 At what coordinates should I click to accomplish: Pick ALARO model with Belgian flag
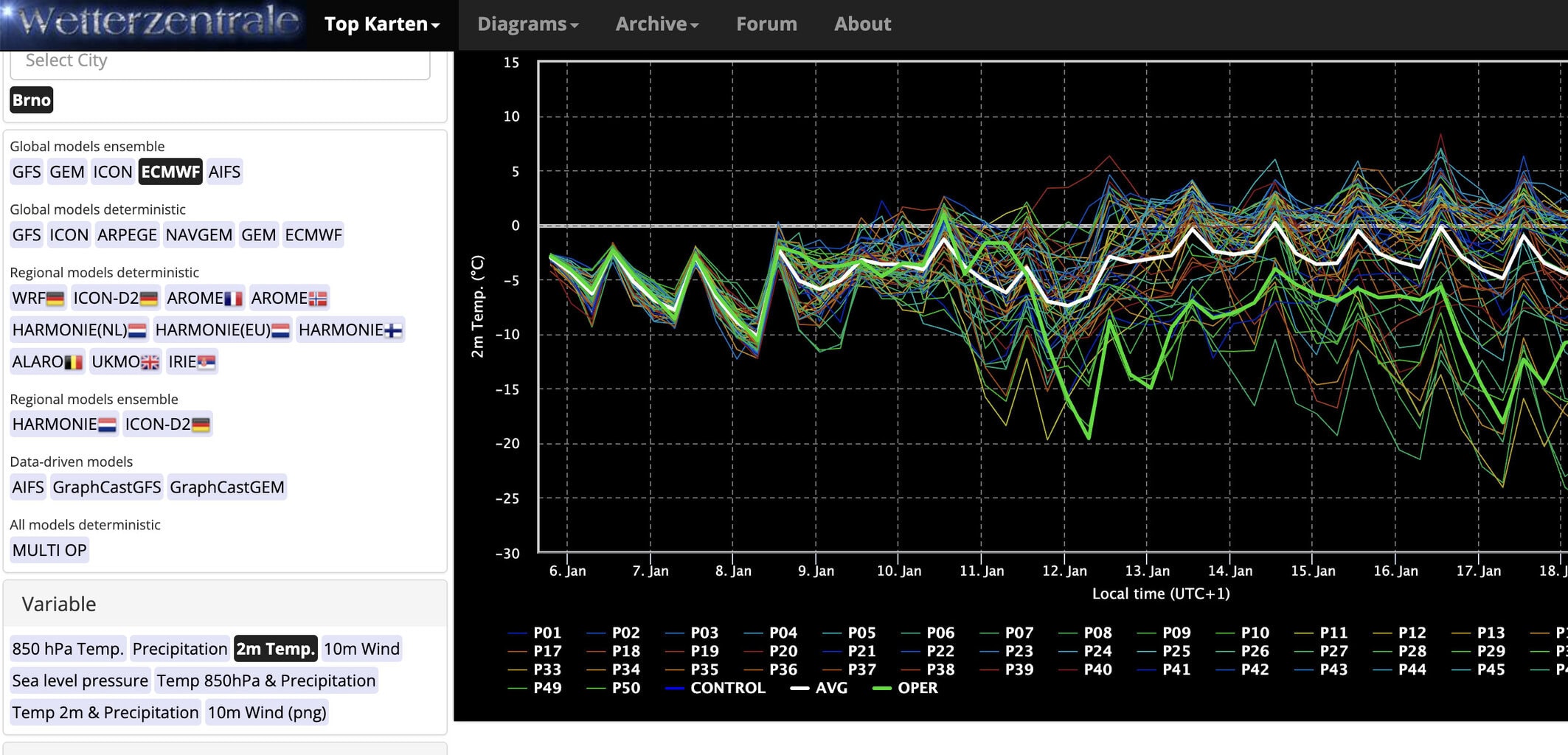coord(47,361)
